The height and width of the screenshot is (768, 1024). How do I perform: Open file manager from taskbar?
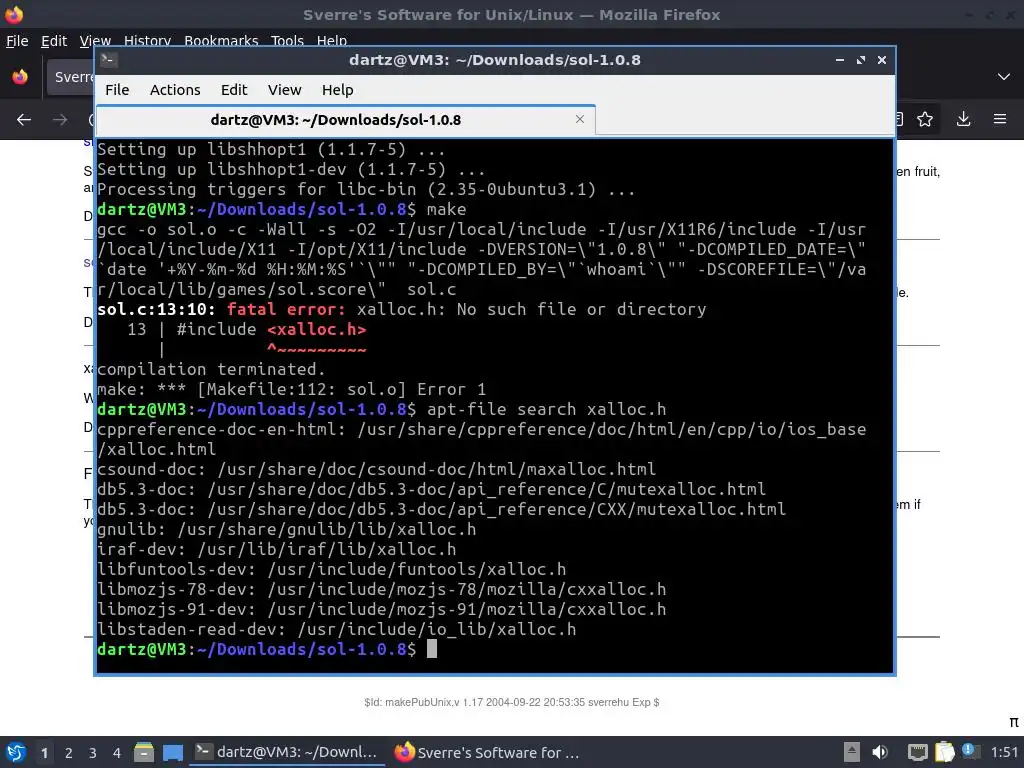click(144, 752)
